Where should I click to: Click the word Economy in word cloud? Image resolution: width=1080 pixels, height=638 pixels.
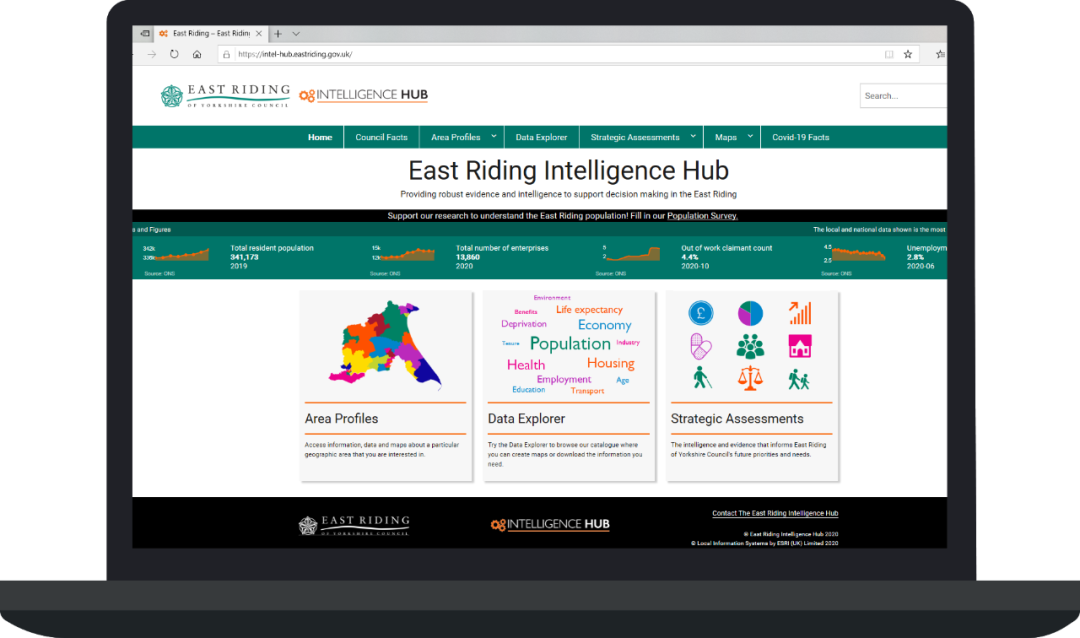pyautogui.click(x=604, y=325)
